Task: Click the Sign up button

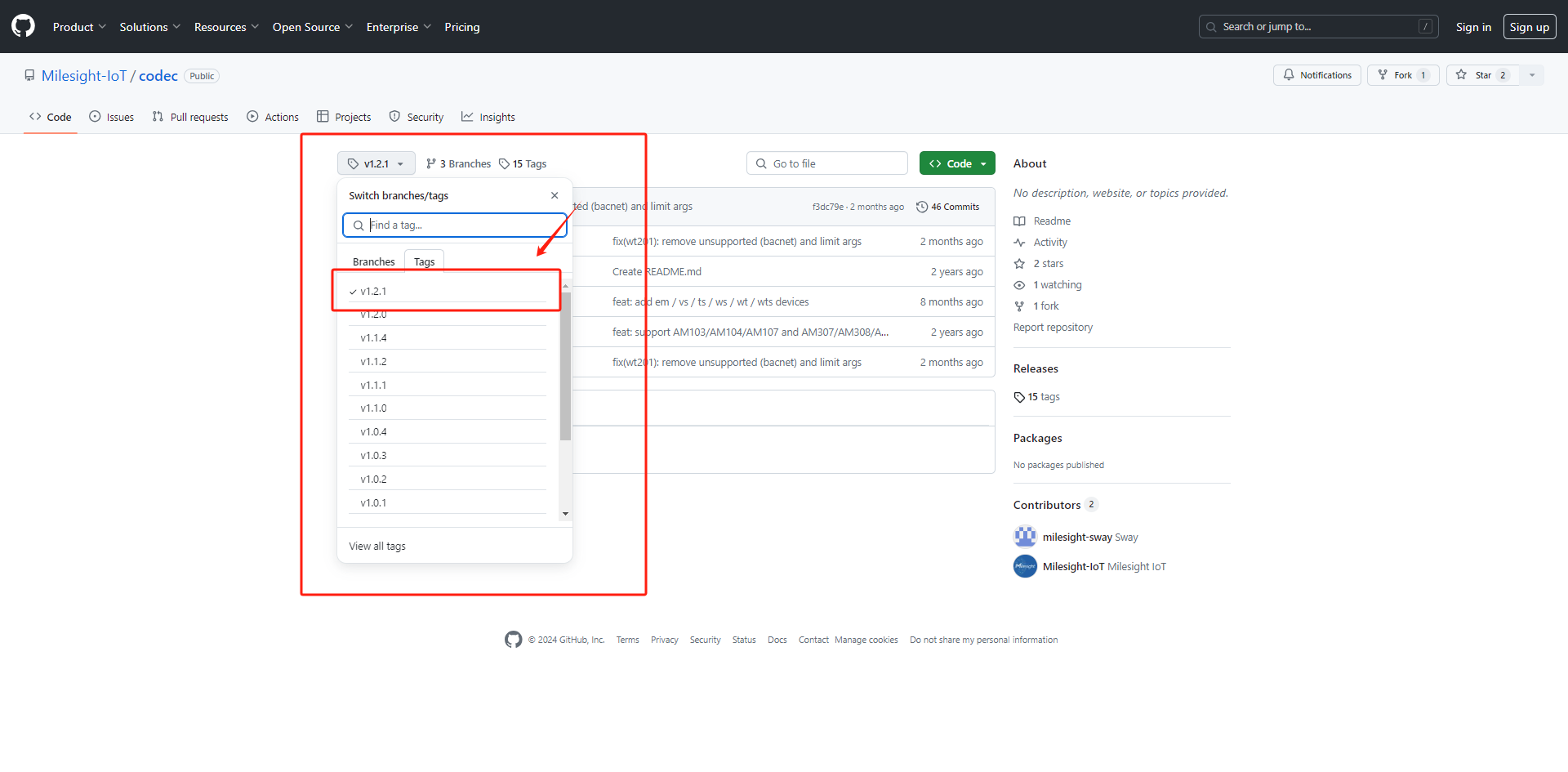Action: [1529, 27]
